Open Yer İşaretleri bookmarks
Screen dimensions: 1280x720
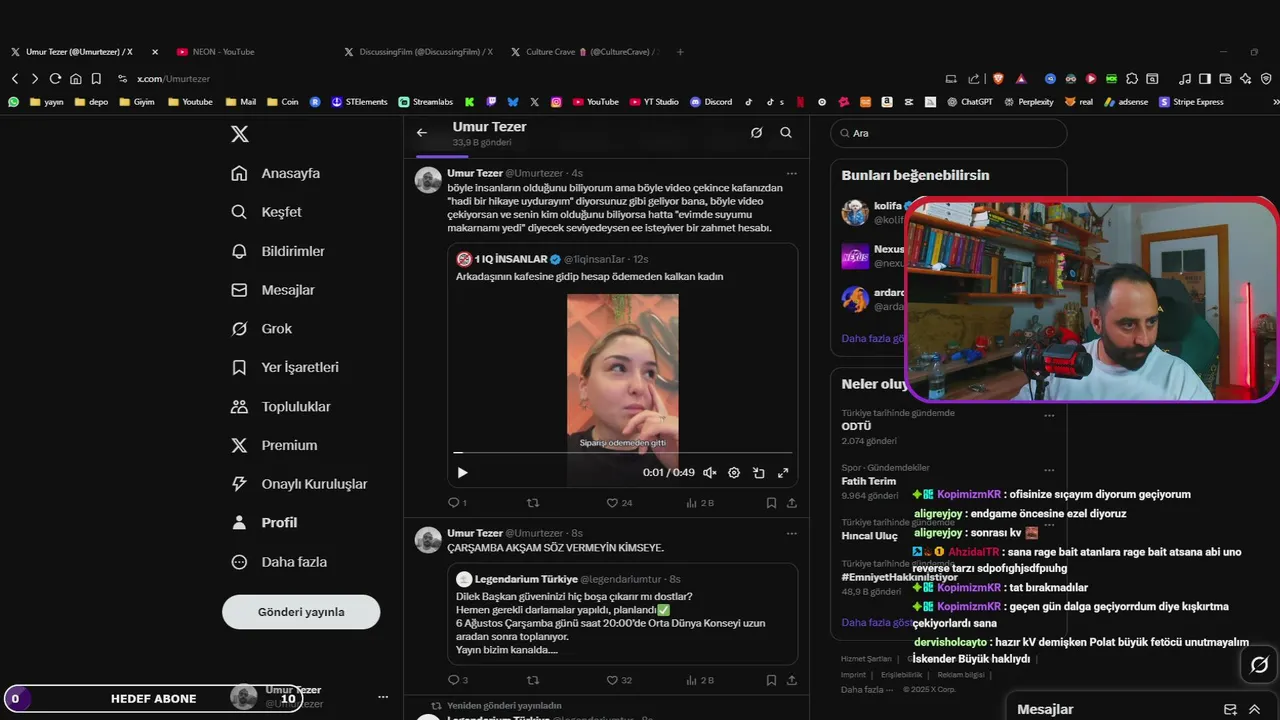[285, 367]
